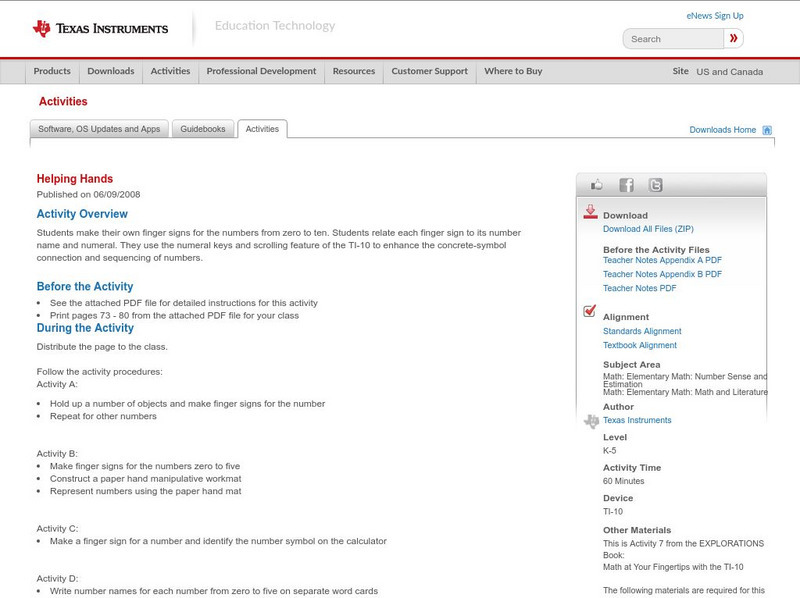
Task: Switch to Software, OS Updates and Apps tab
Action: tap(99, 129)
